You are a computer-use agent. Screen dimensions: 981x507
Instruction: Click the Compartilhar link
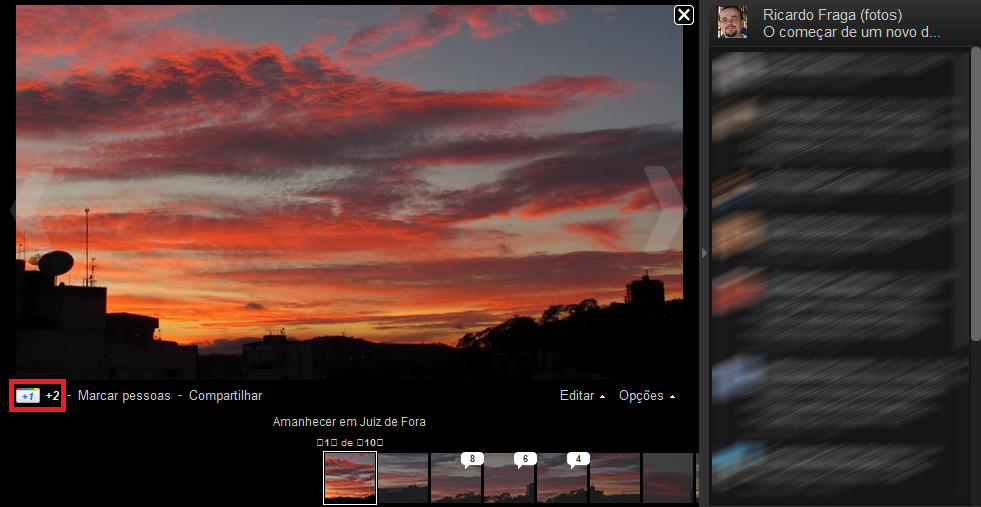(x=225, y=396)
